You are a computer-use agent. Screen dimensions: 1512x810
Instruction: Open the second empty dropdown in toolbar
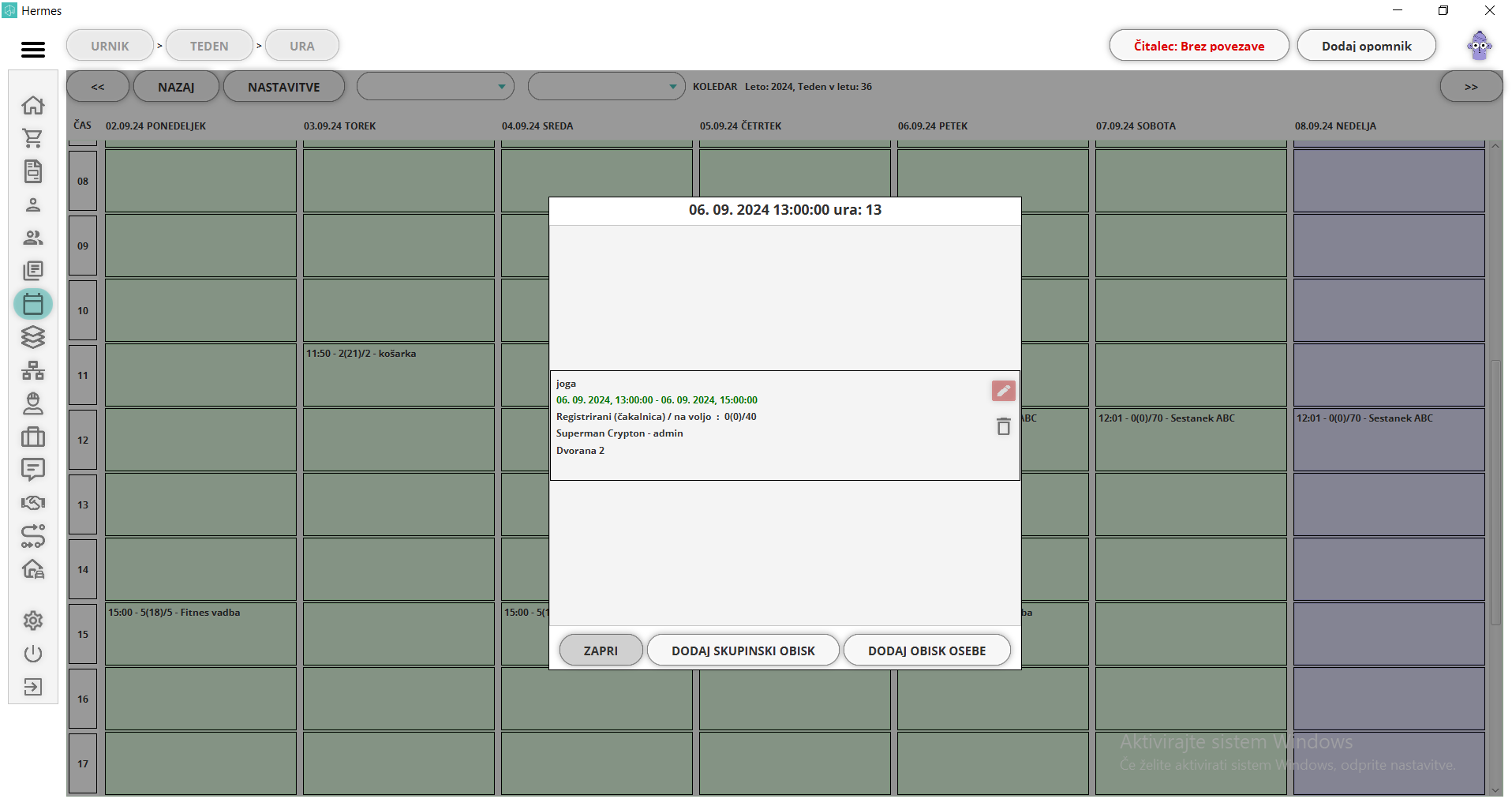point(606,86)
